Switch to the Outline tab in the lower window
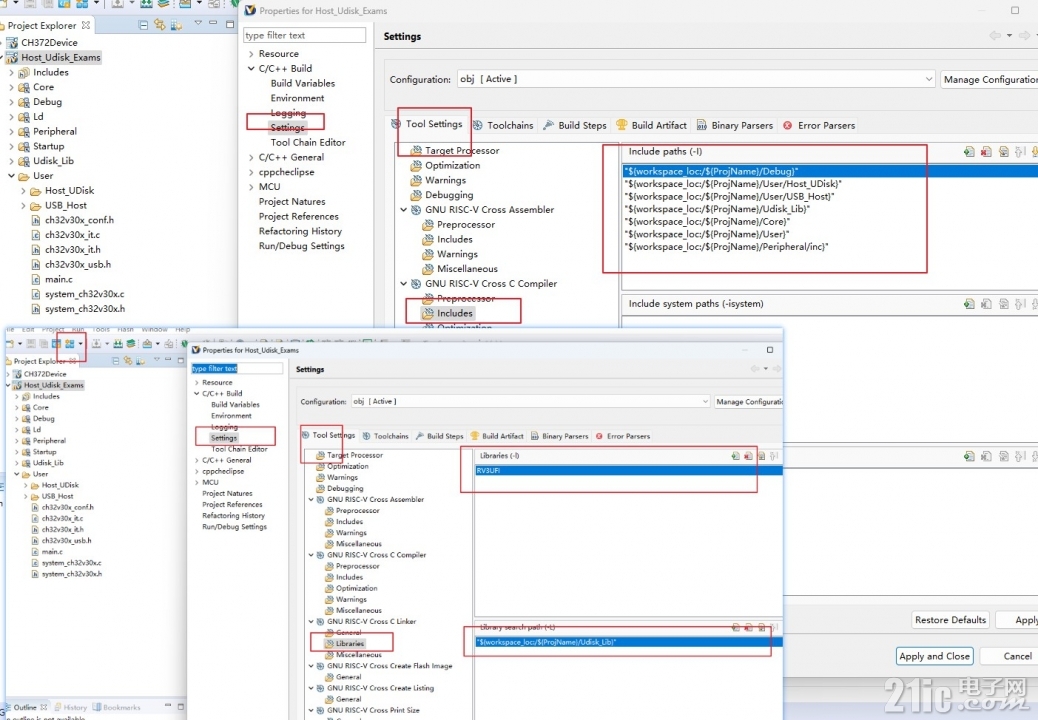The width and height of the screenshot is (1038, 720). click(x=25, y=707)
